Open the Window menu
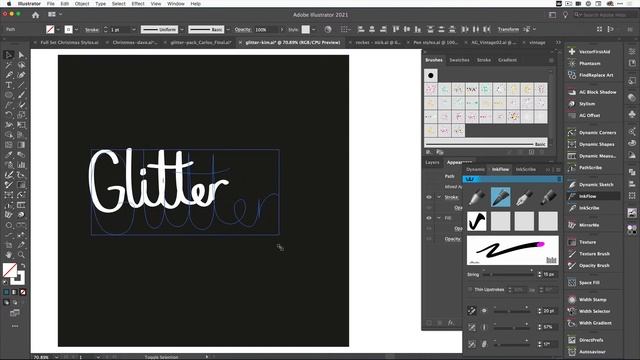This screenshot has width=640, height=360. pyautogui.click(x=176, y=4)
